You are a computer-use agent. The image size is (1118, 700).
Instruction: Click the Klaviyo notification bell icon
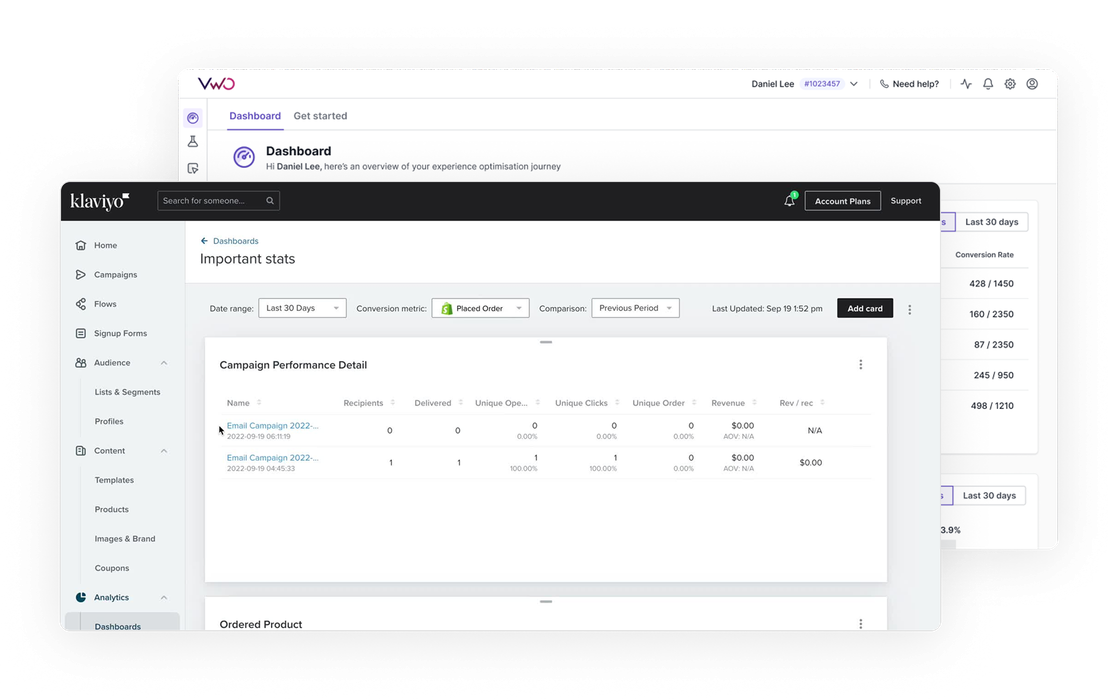[x=789, y=201]
